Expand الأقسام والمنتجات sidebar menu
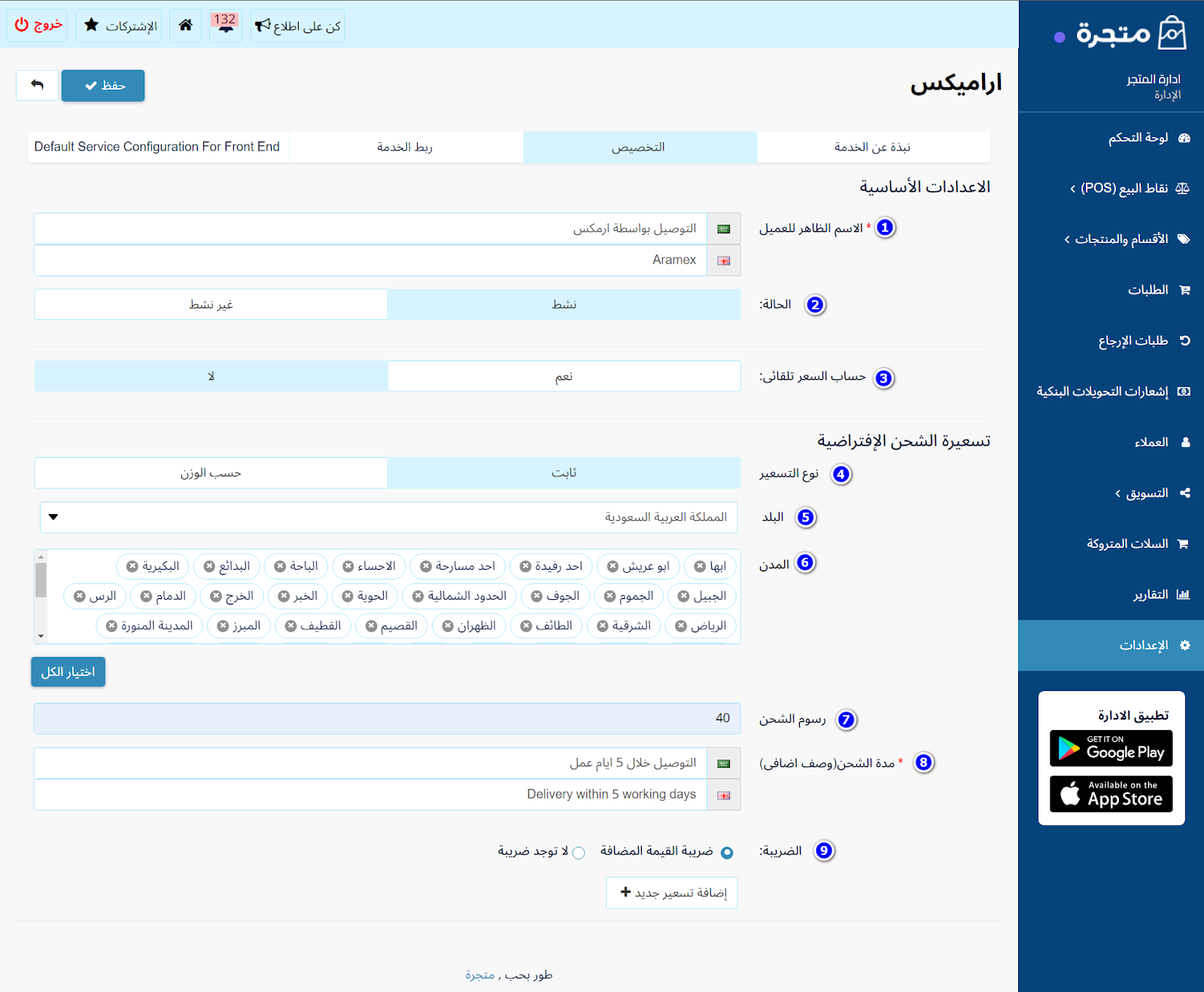This screenshot has width=1204, height=992. 1111,239
